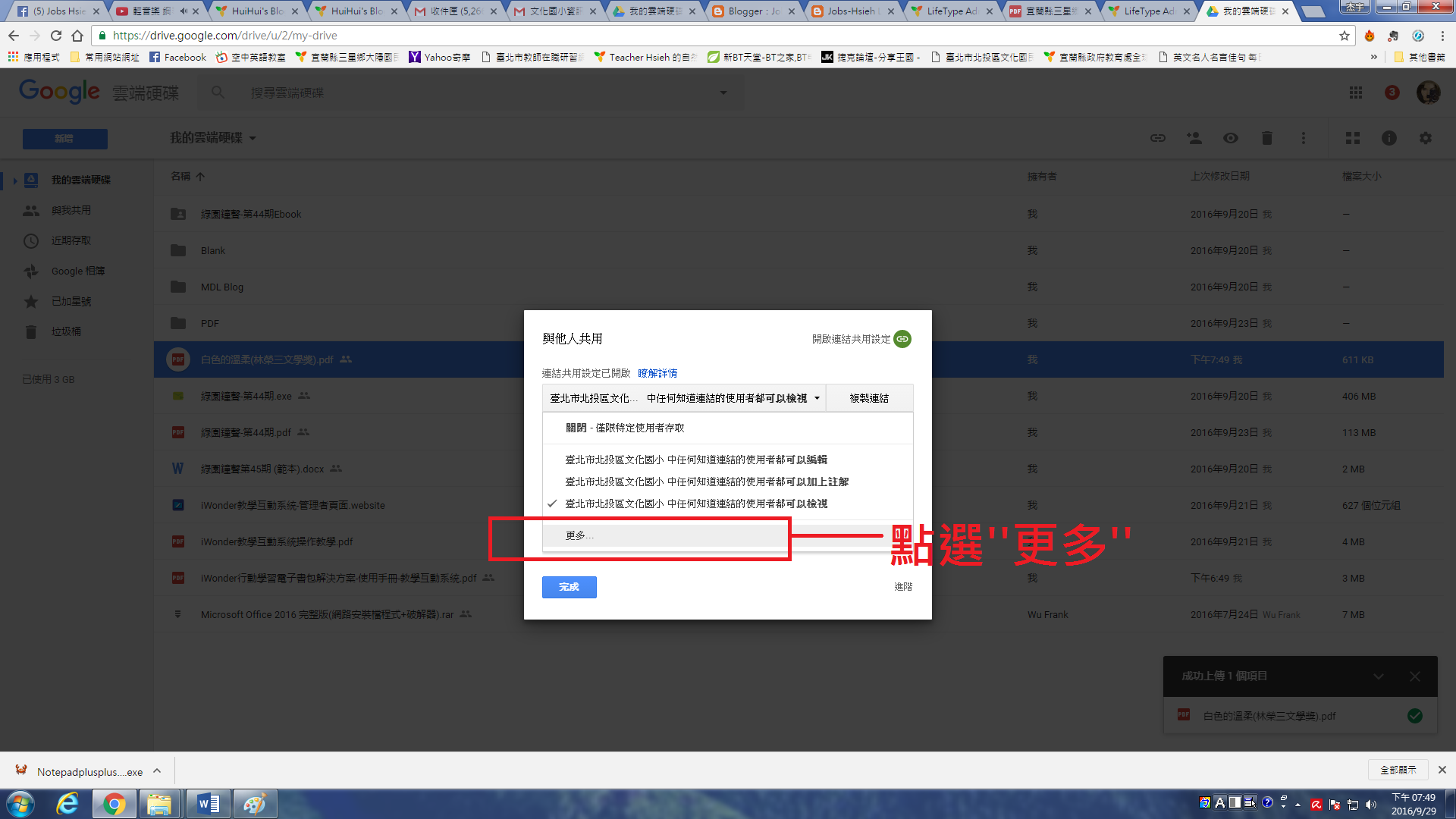The height and width of the screenshot is (819, 1456).
Task: Open options arrow for Notepadplusplus download
Action: (x=157, y=771)
